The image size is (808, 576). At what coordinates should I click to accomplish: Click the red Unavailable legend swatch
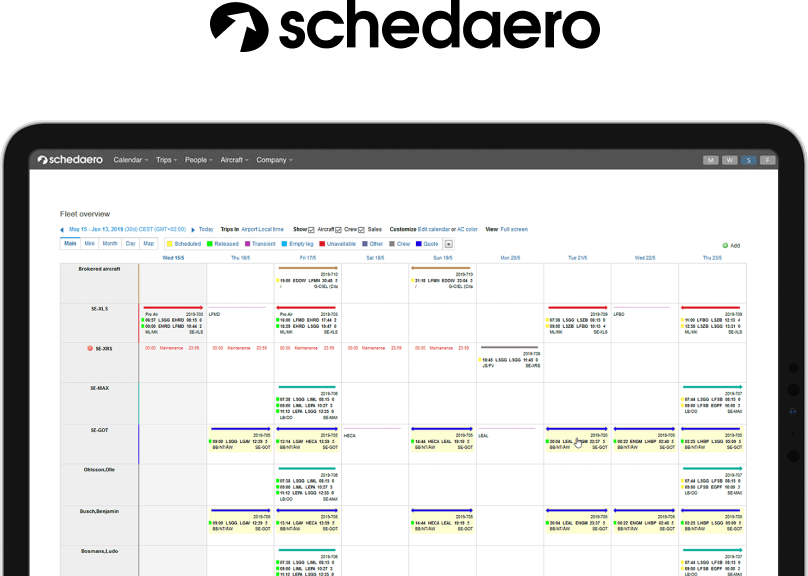pyautogui.click(x=322, y=244)
